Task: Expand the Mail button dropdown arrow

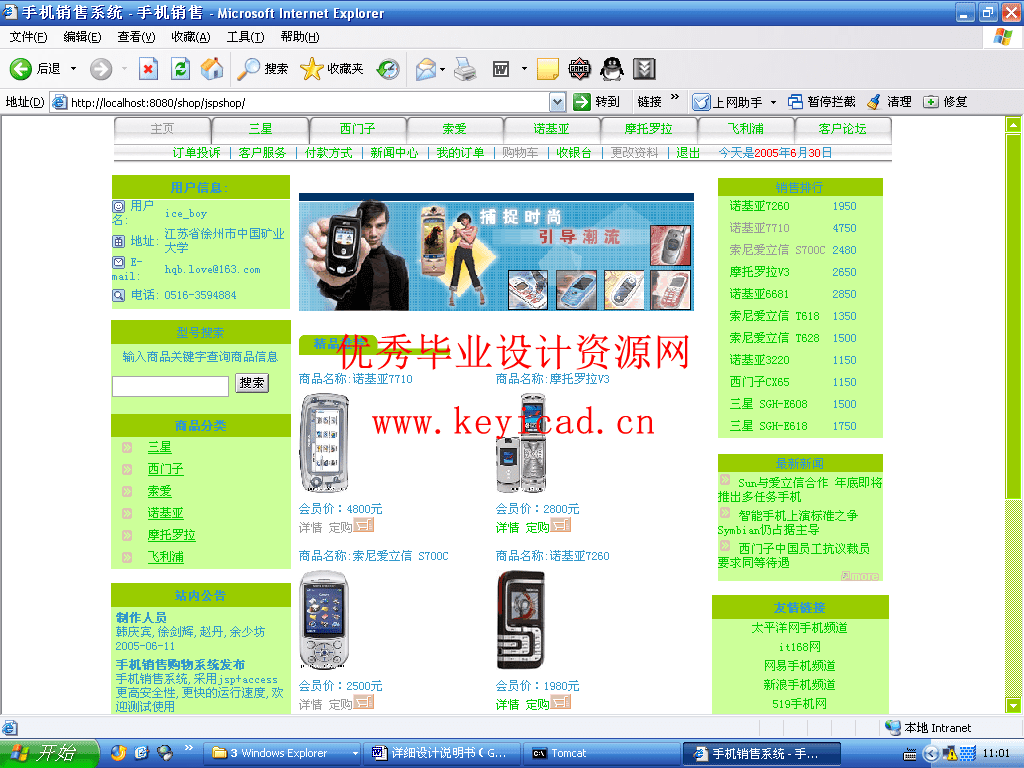Action: [442, 69]
